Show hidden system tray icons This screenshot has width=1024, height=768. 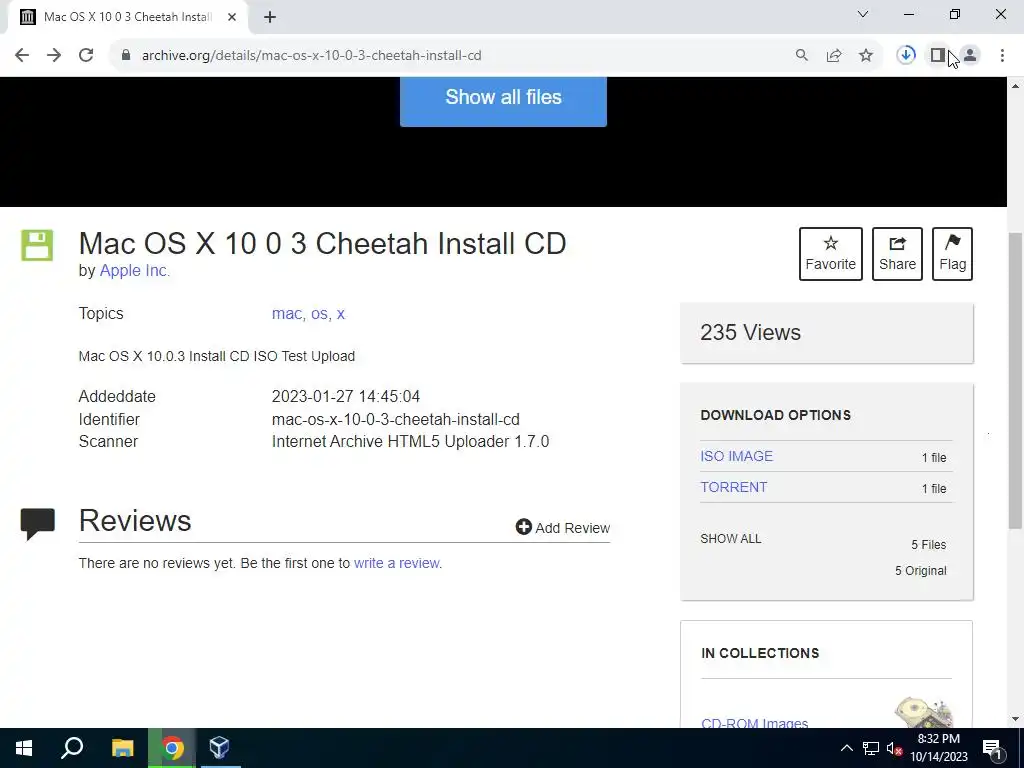click(x=846, y=748)
